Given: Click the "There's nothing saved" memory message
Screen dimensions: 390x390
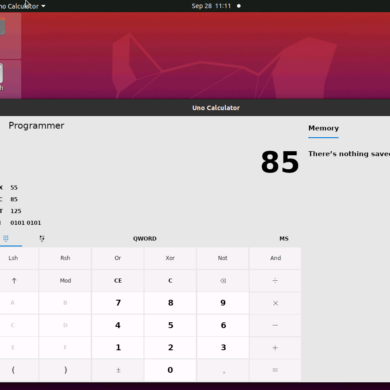Looking at the screenshot, I should (349, 154).
